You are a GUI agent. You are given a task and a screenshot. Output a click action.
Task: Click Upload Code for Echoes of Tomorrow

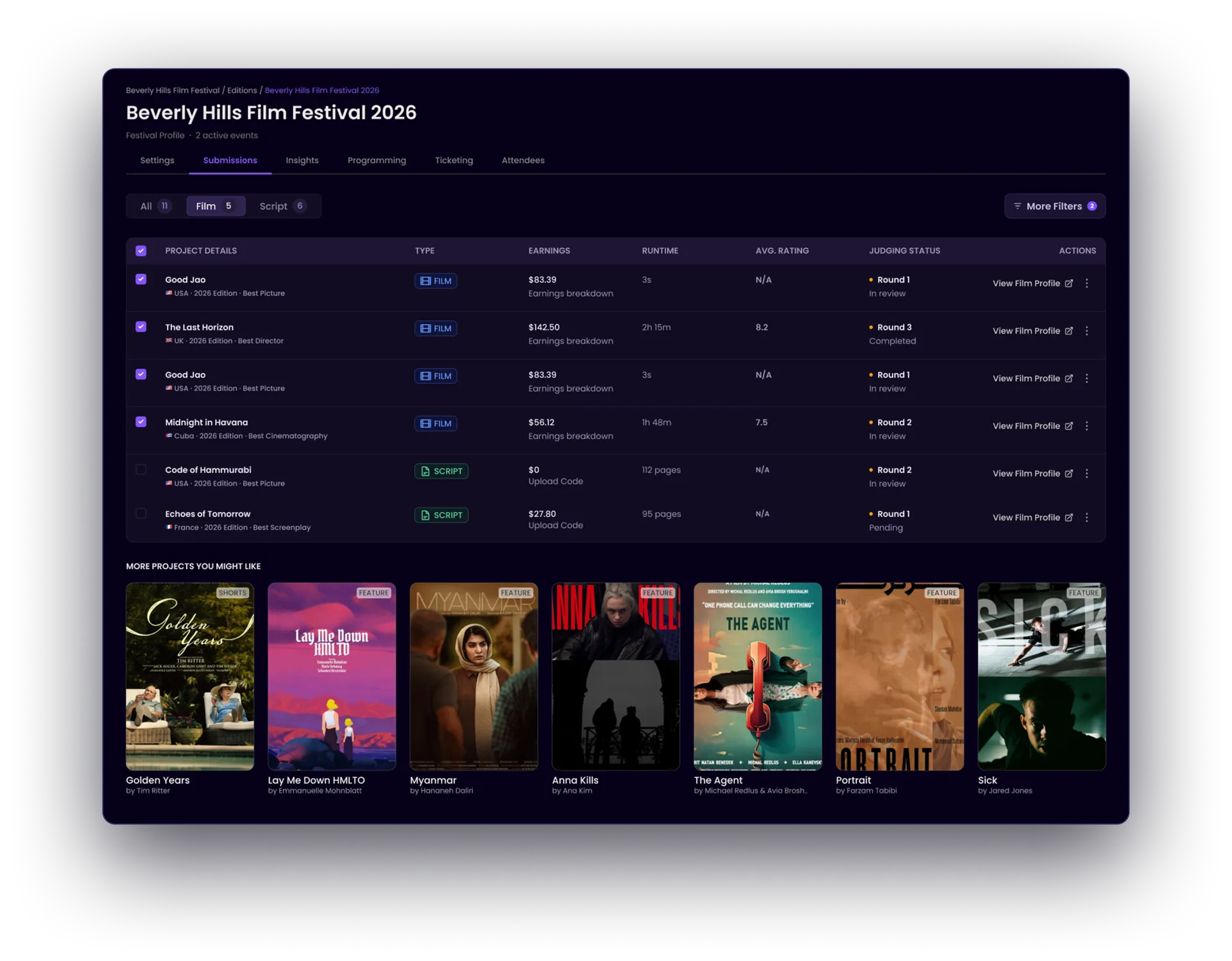point(556,525)
